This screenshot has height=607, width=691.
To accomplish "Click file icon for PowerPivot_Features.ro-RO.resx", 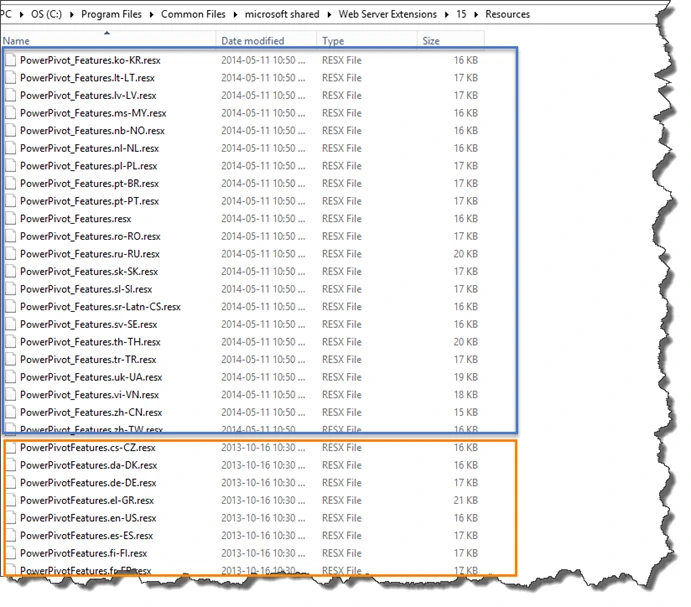I will tap(11, 237).
